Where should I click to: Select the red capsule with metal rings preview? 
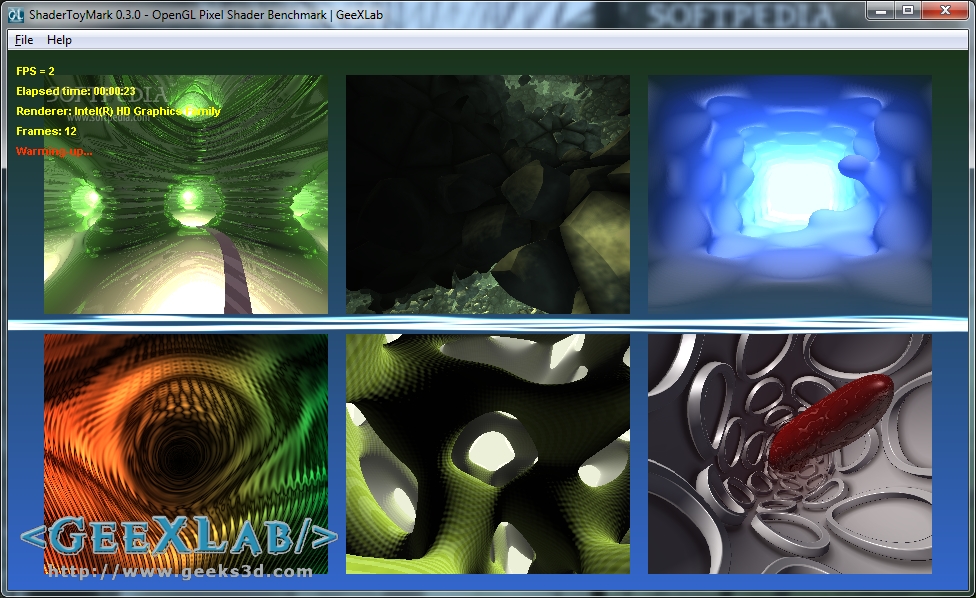tap(790, 454)
